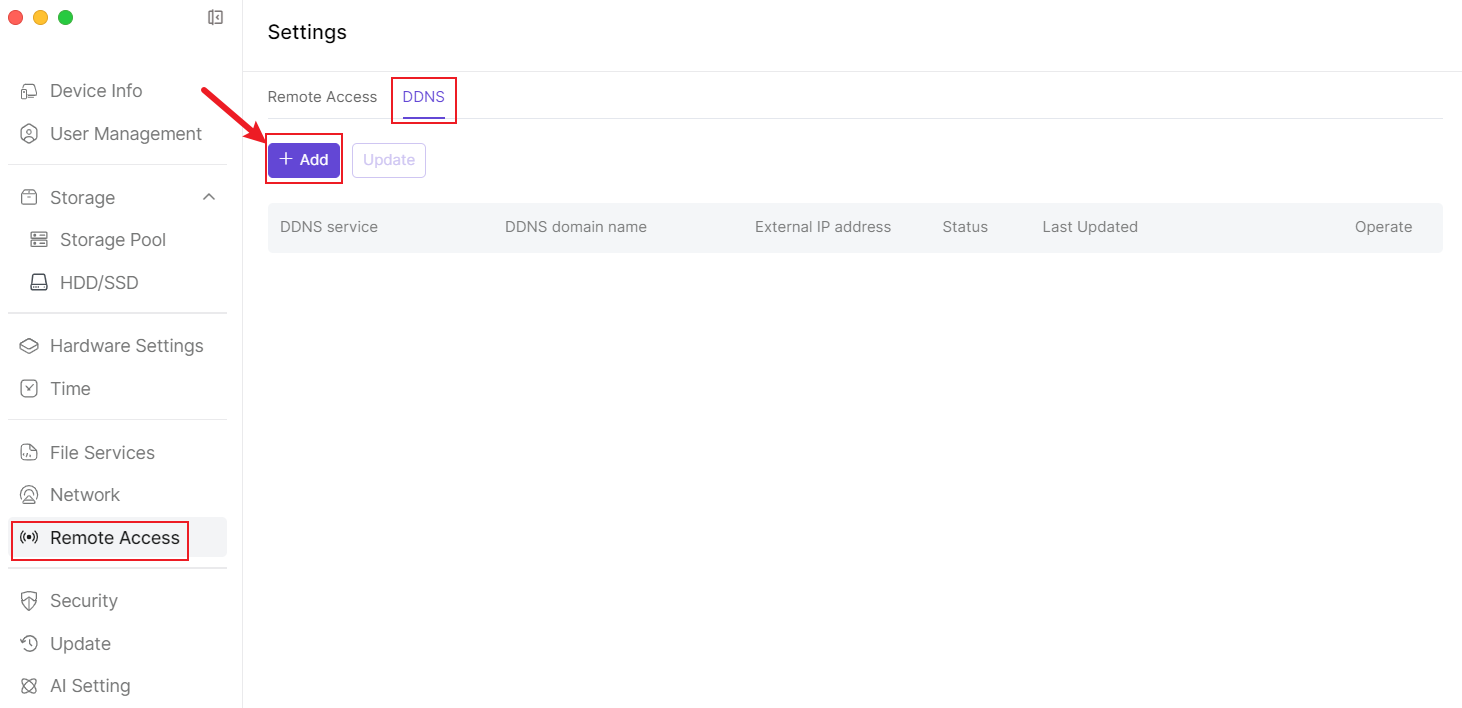Click the Storage Pool icon
Viewport: 1462px width, 708px height.
coord(39,240)
